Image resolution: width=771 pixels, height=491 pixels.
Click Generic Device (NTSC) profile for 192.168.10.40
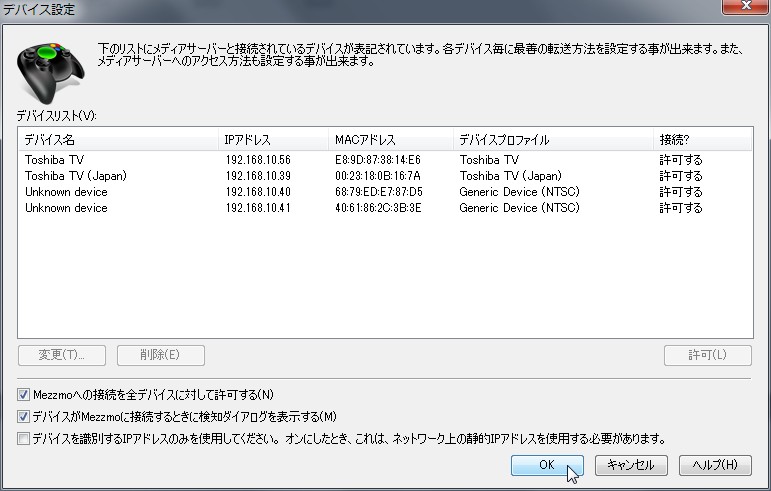519,192
